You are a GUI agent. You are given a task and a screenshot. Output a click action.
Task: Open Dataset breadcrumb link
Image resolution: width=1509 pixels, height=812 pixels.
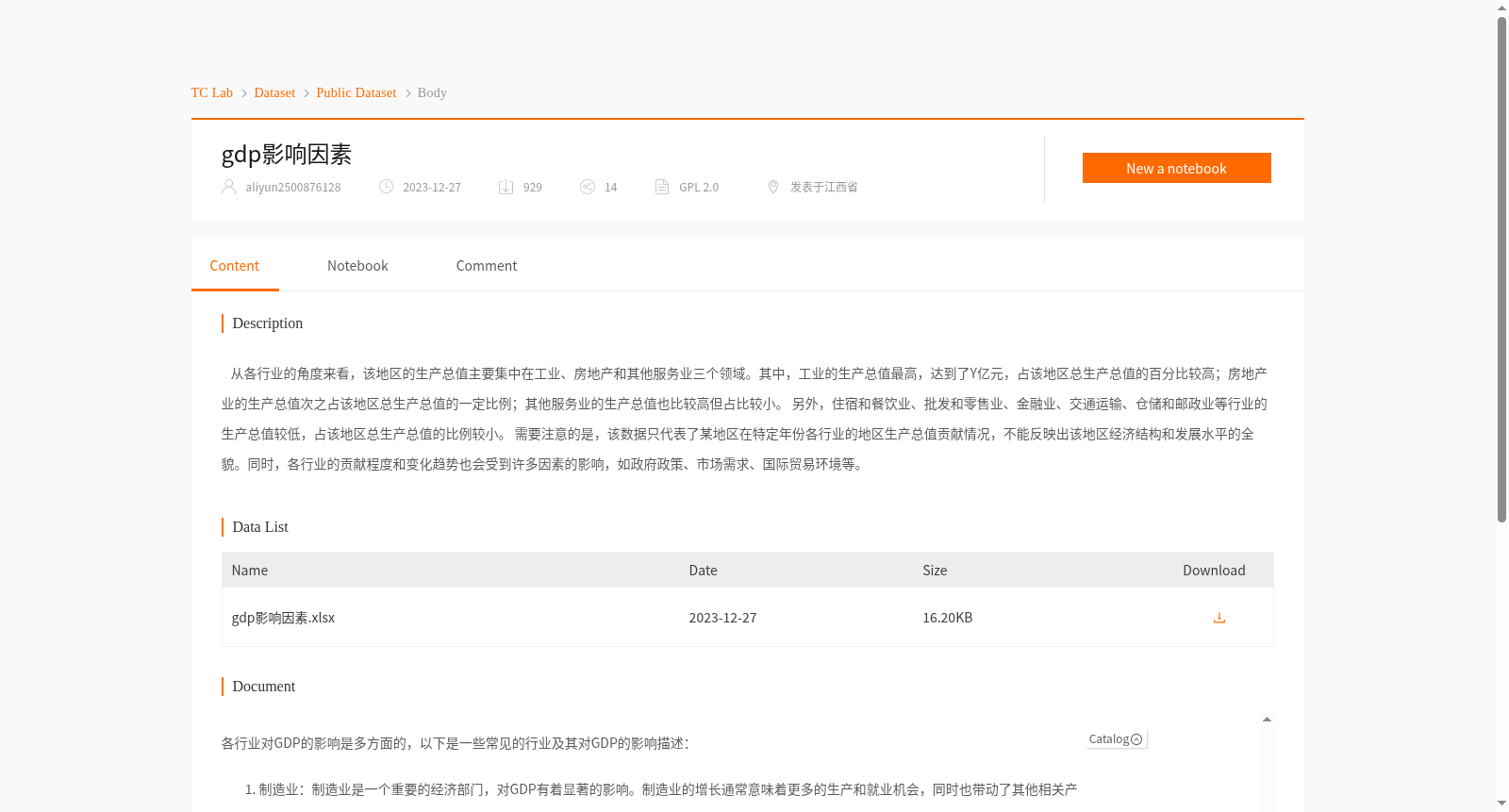274,92
